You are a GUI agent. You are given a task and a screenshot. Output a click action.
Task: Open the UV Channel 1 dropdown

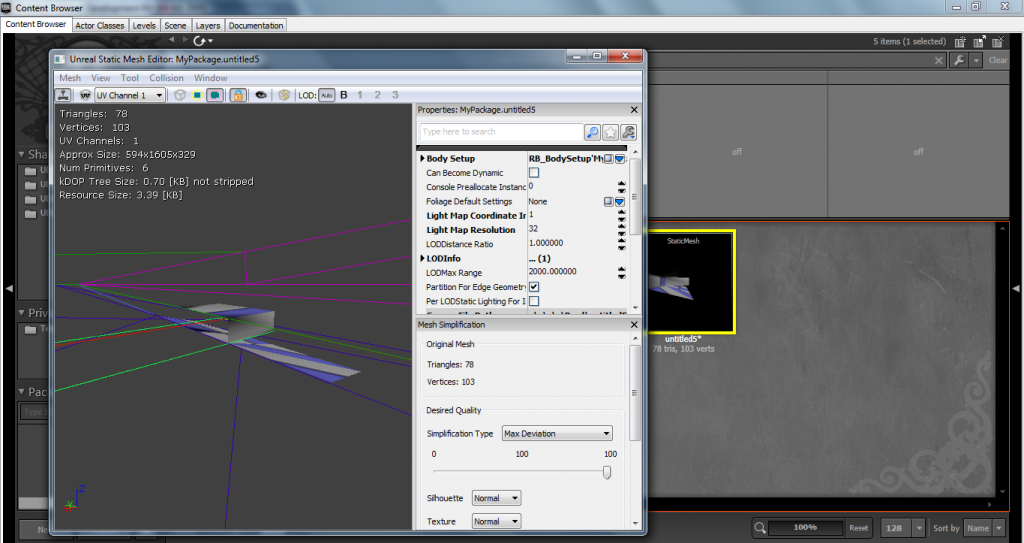tap(130, 95)
